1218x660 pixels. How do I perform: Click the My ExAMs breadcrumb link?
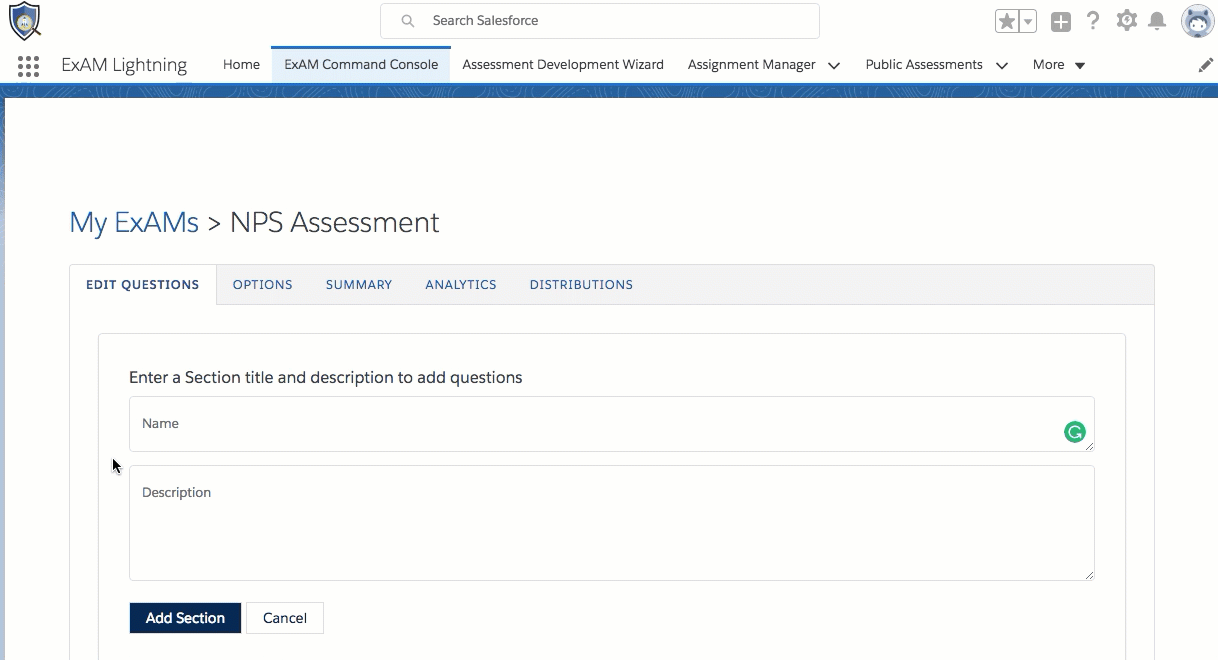click(x=134, y=222)
